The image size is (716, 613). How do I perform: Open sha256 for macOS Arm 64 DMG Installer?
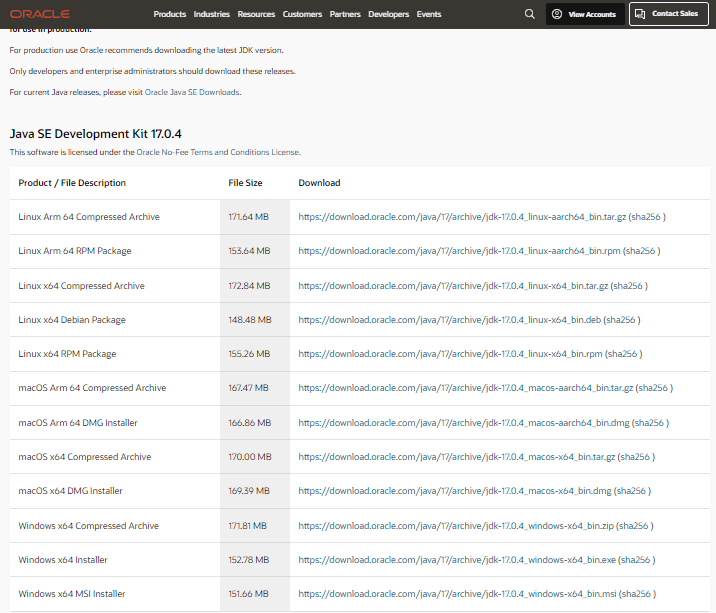point(649,423)
